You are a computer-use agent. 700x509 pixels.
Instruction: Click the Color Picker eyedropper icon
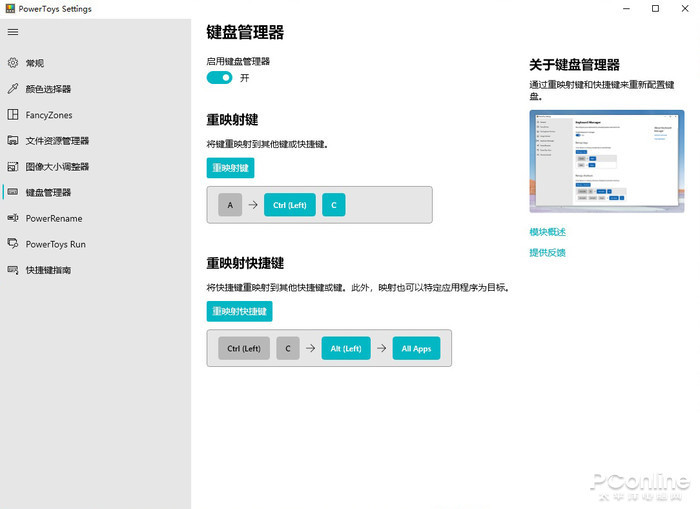[x=13, y=89]
